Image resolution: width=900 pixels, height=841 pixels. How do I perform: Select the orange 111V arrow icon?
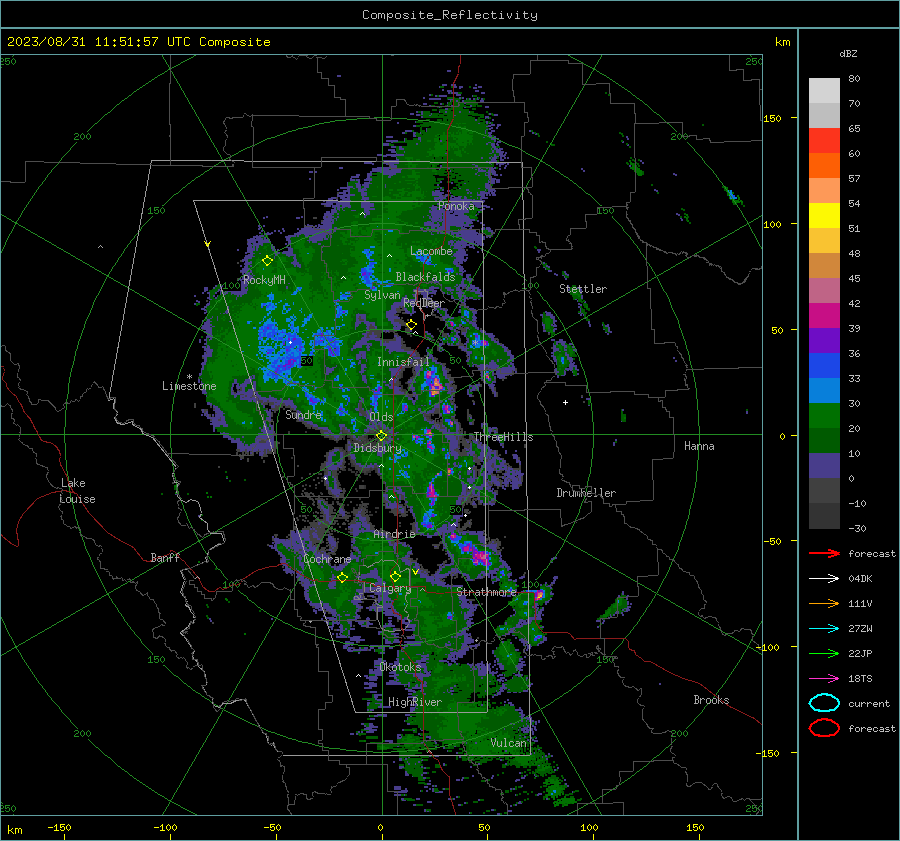pos(824,603)
